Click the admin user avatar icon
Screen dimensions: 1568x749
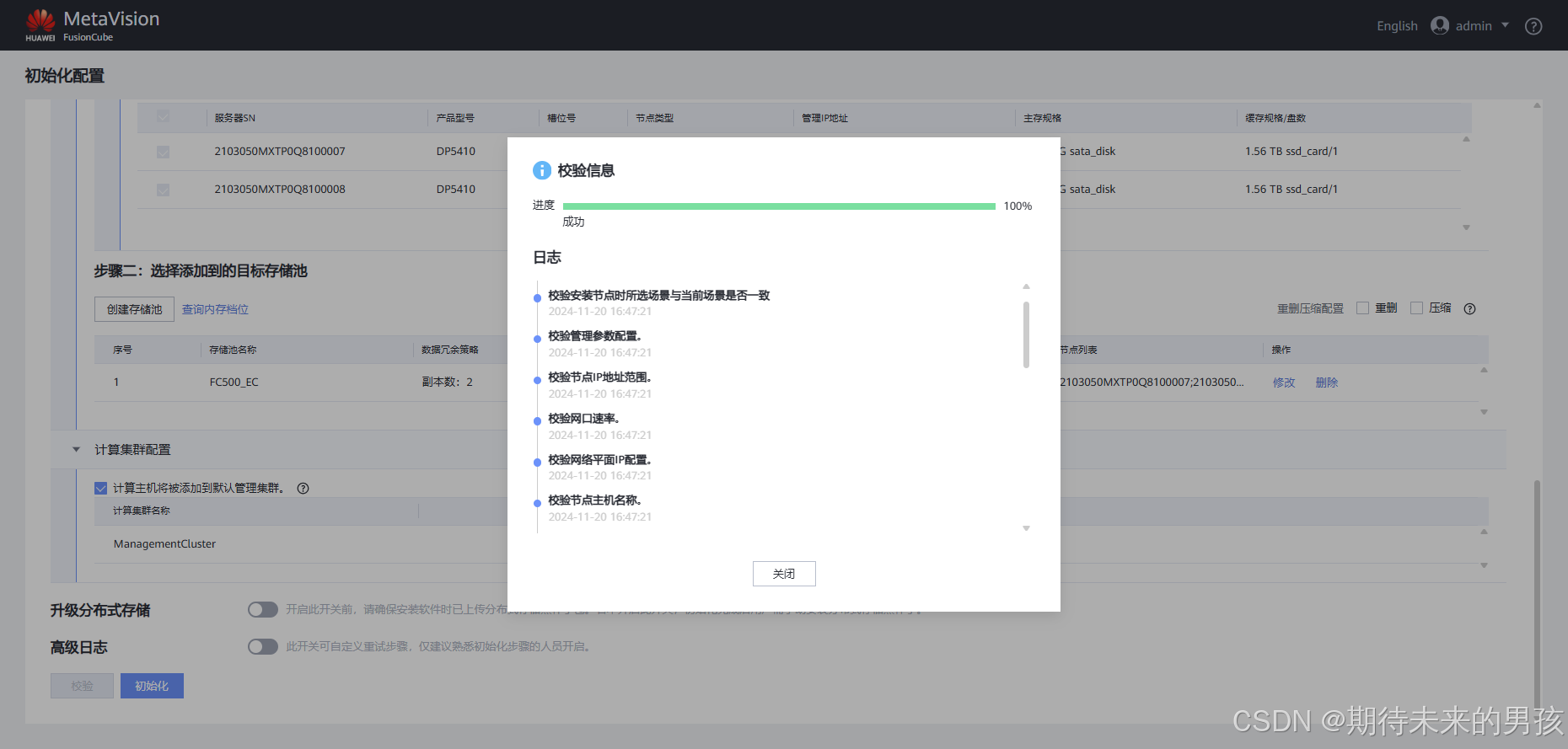click(1440, 26)
